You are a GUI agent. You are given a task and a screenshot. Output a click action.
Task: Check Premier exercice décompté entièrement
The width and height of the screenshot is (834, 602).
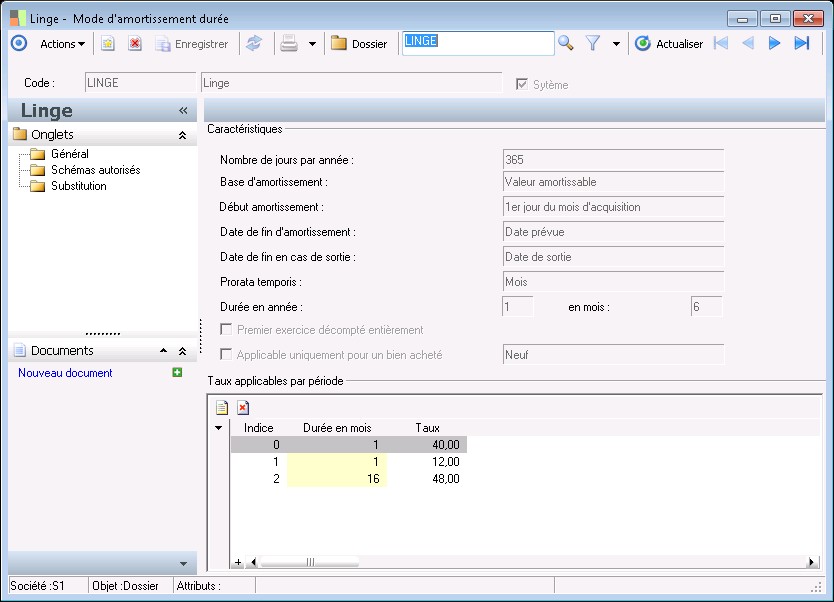pyautogui.click(x=227, y=330)
